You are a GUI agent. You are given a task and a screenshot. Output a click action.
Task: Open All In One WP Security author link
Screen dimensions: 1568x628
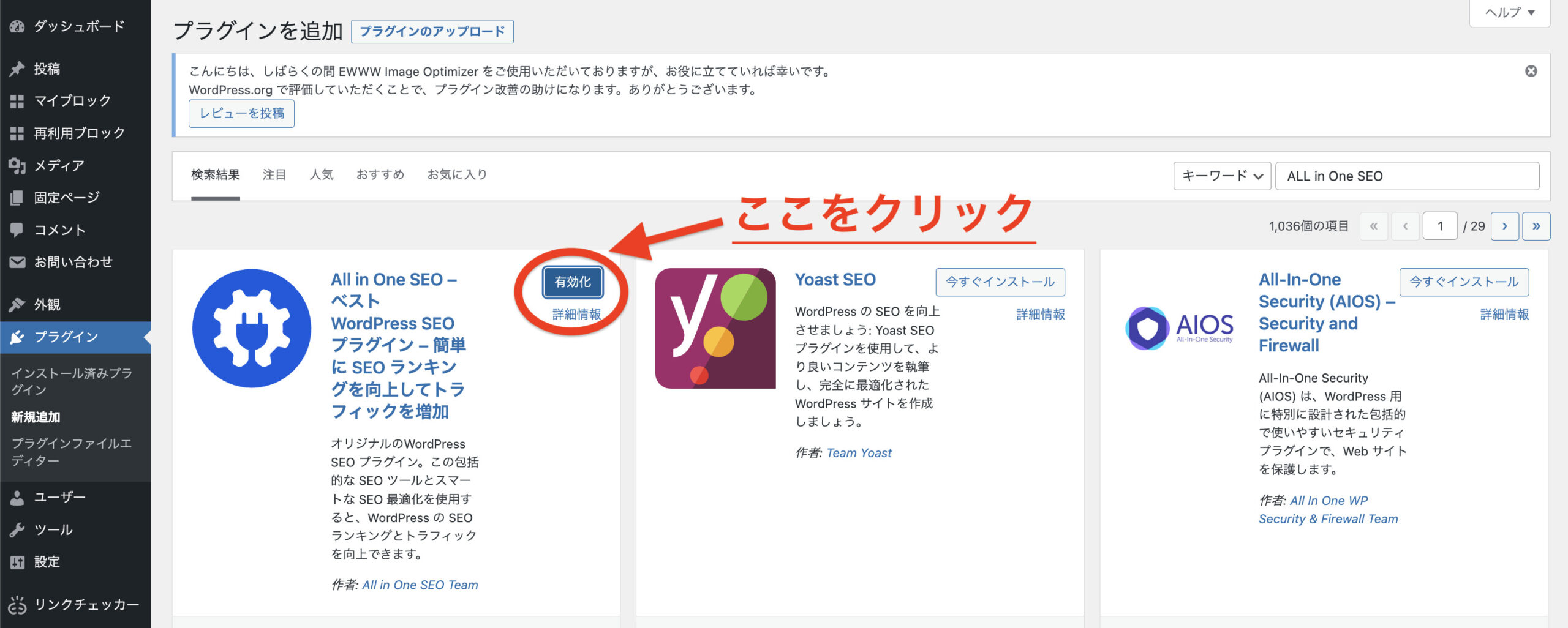pos(1329,510)
